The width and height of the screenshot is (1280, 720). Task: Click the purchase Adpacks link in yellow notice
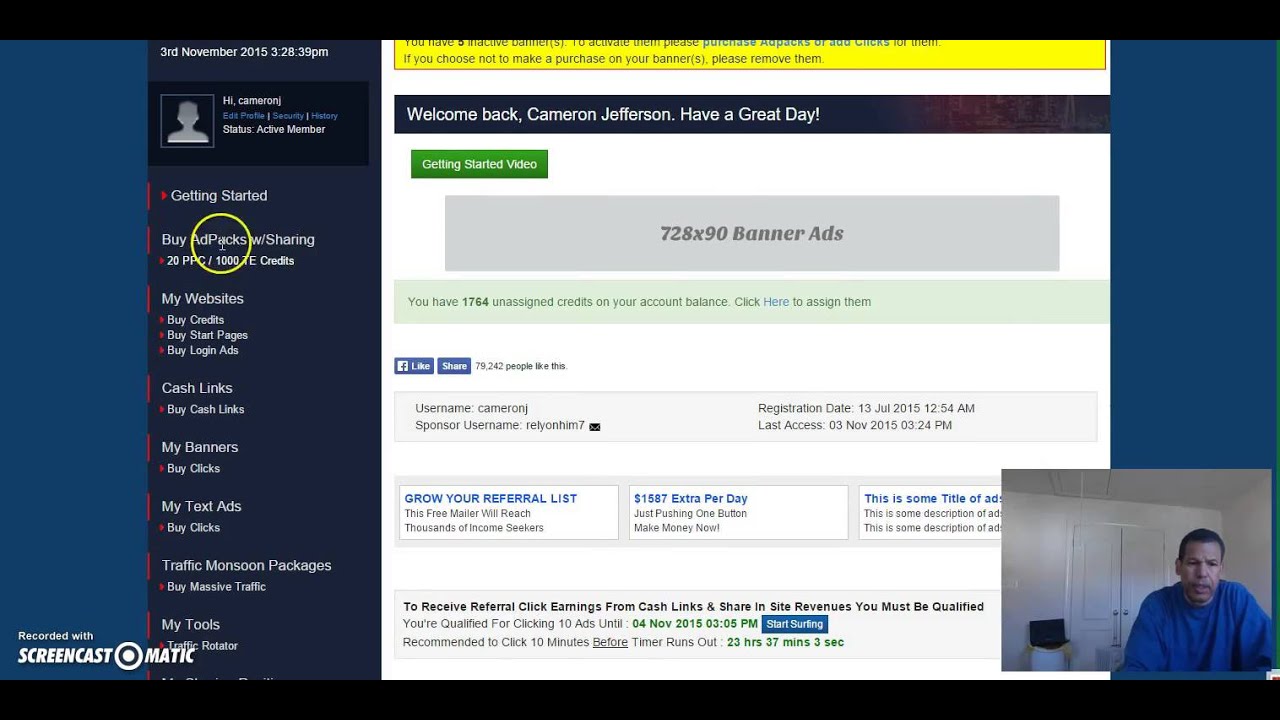coord(796,43)
